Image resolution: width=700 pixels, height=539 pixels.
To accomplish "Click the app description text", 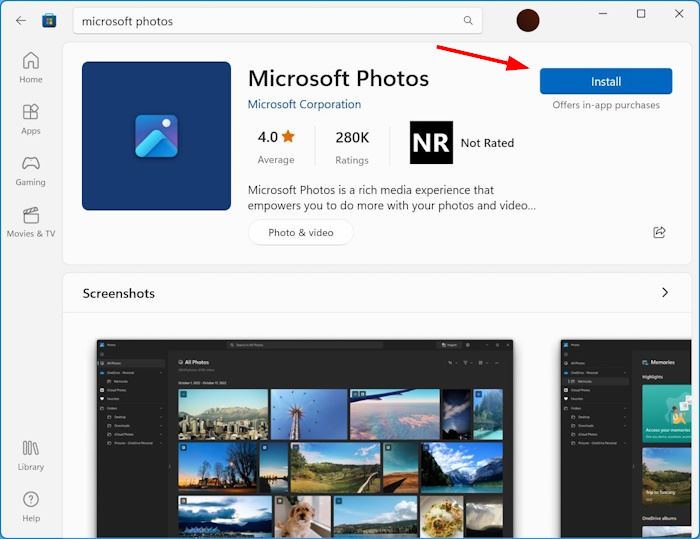I will pos(392,197).
